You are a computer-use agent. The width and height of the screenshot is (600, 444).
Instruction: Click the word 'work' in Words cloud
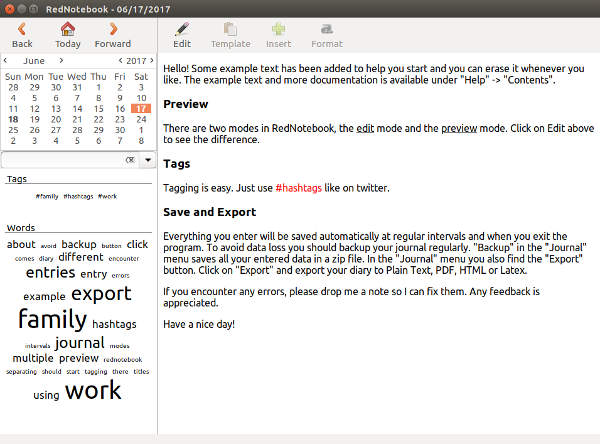[93, 390]
